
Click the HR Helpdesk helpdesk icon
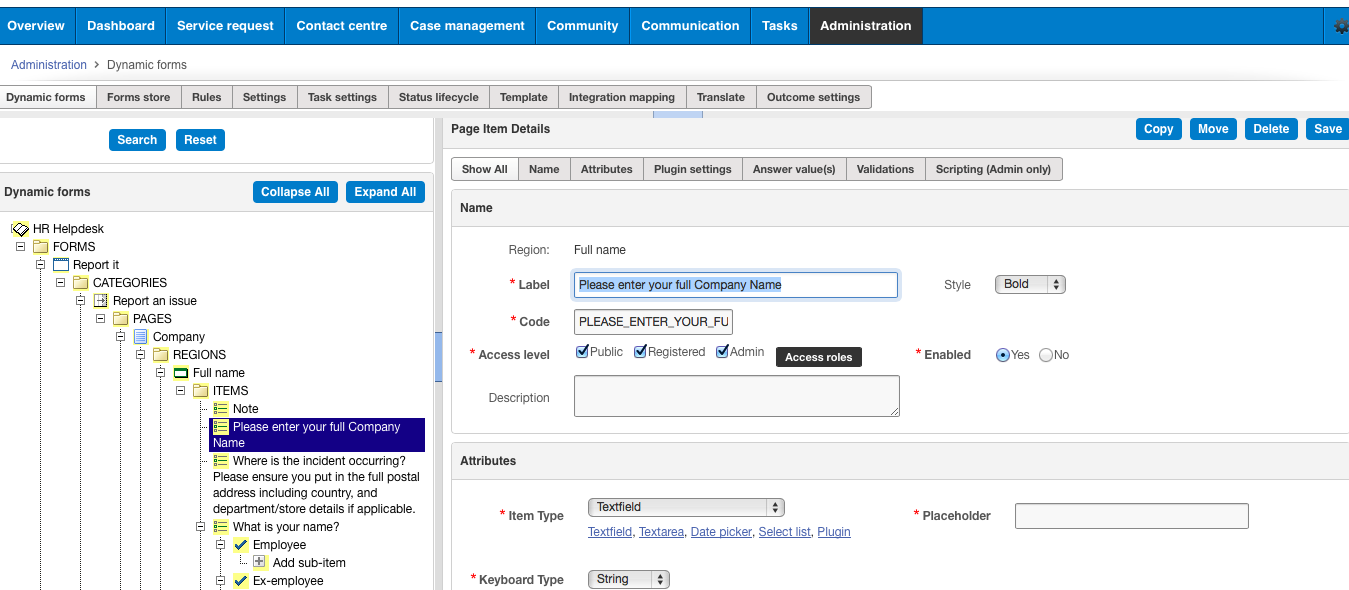(x=18, y=228)
